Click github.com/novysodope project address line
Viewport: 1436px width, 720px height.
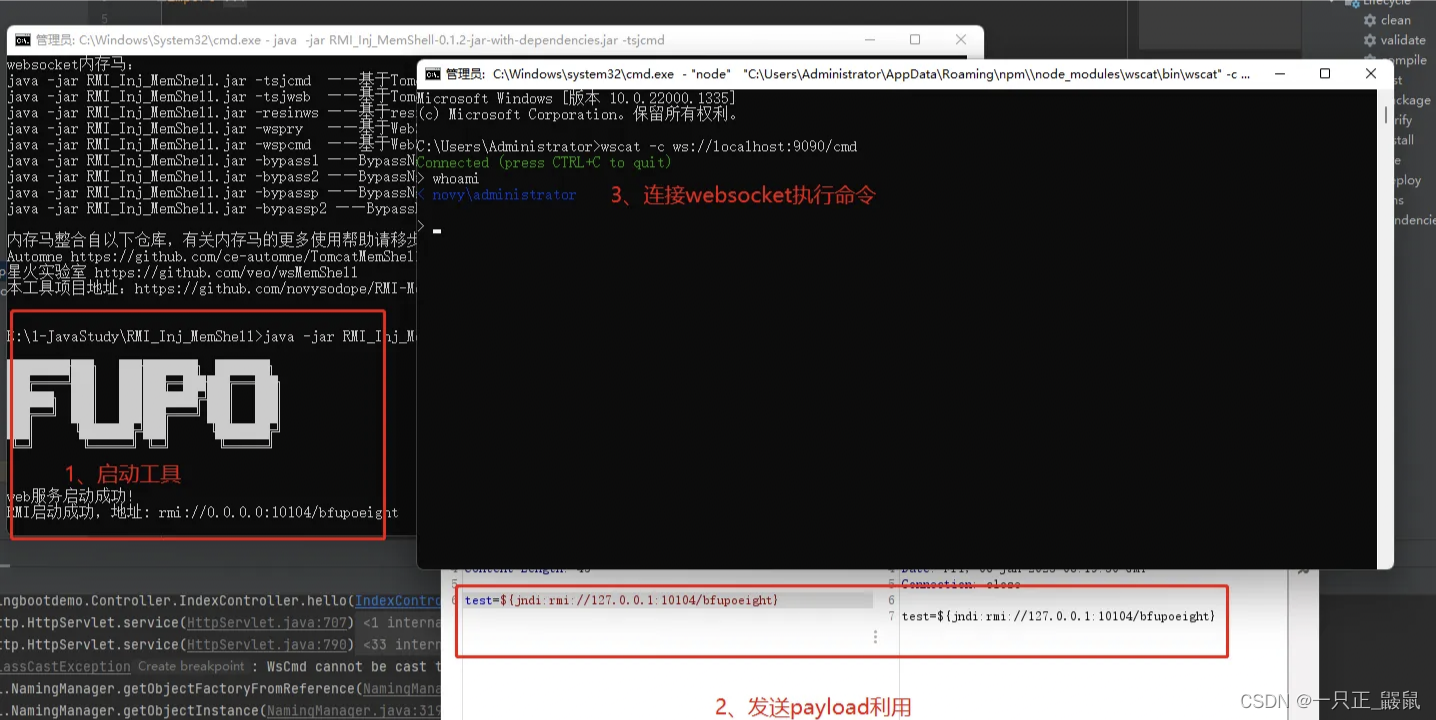tap(211, 288)
